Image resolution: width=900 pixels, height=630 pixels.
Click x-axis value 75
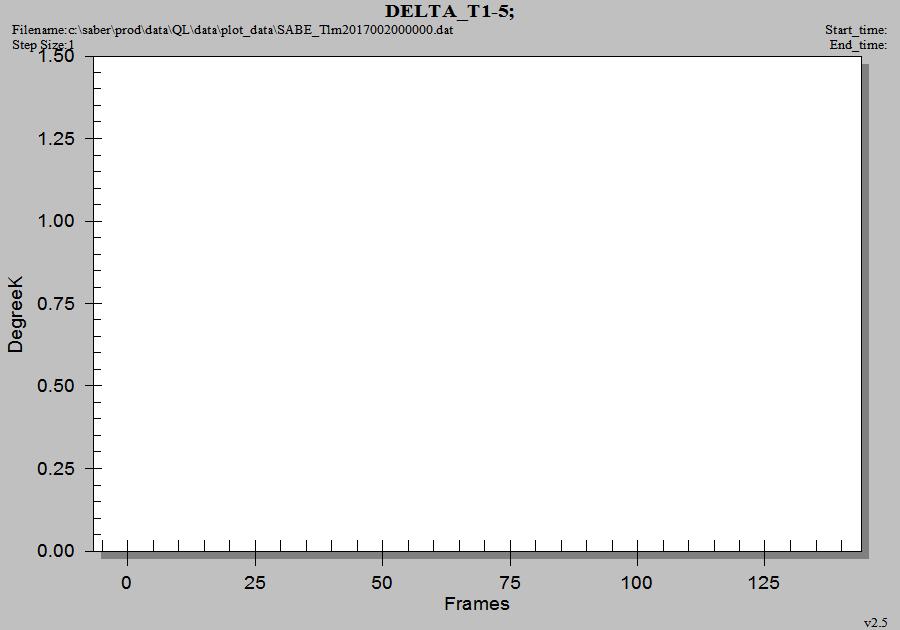tap(510, 583)
